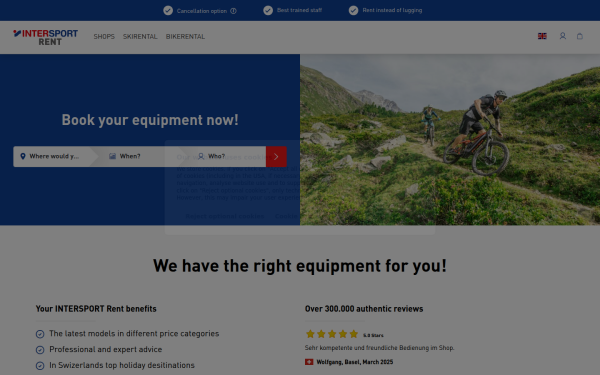
Task: Click 'Cancellation option' text
Action: (x=202, y=11)
